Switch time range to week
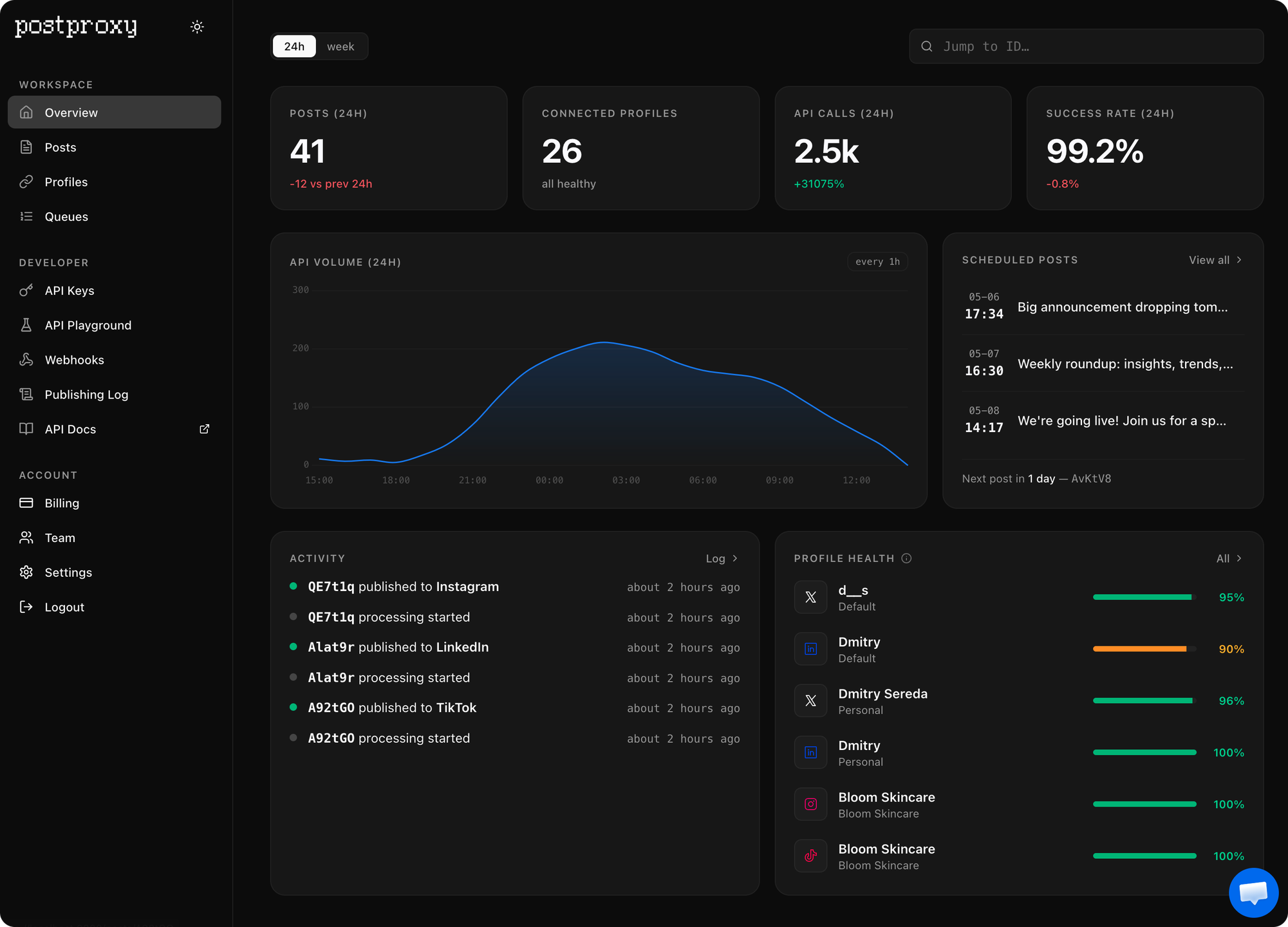 click(x=341, y=46)
